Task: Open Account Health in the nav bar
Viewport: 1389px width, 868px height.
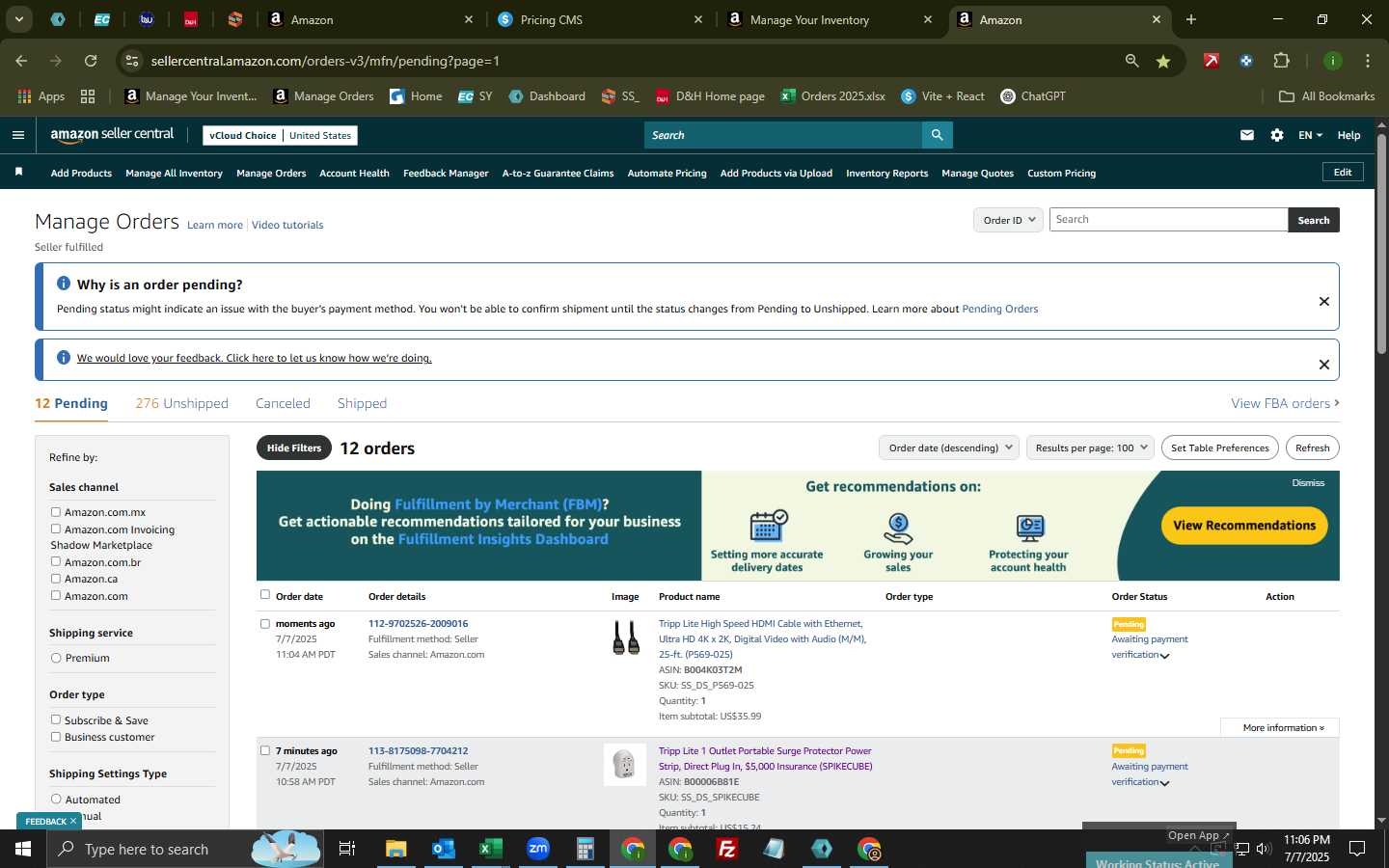Action: (354, 173)
